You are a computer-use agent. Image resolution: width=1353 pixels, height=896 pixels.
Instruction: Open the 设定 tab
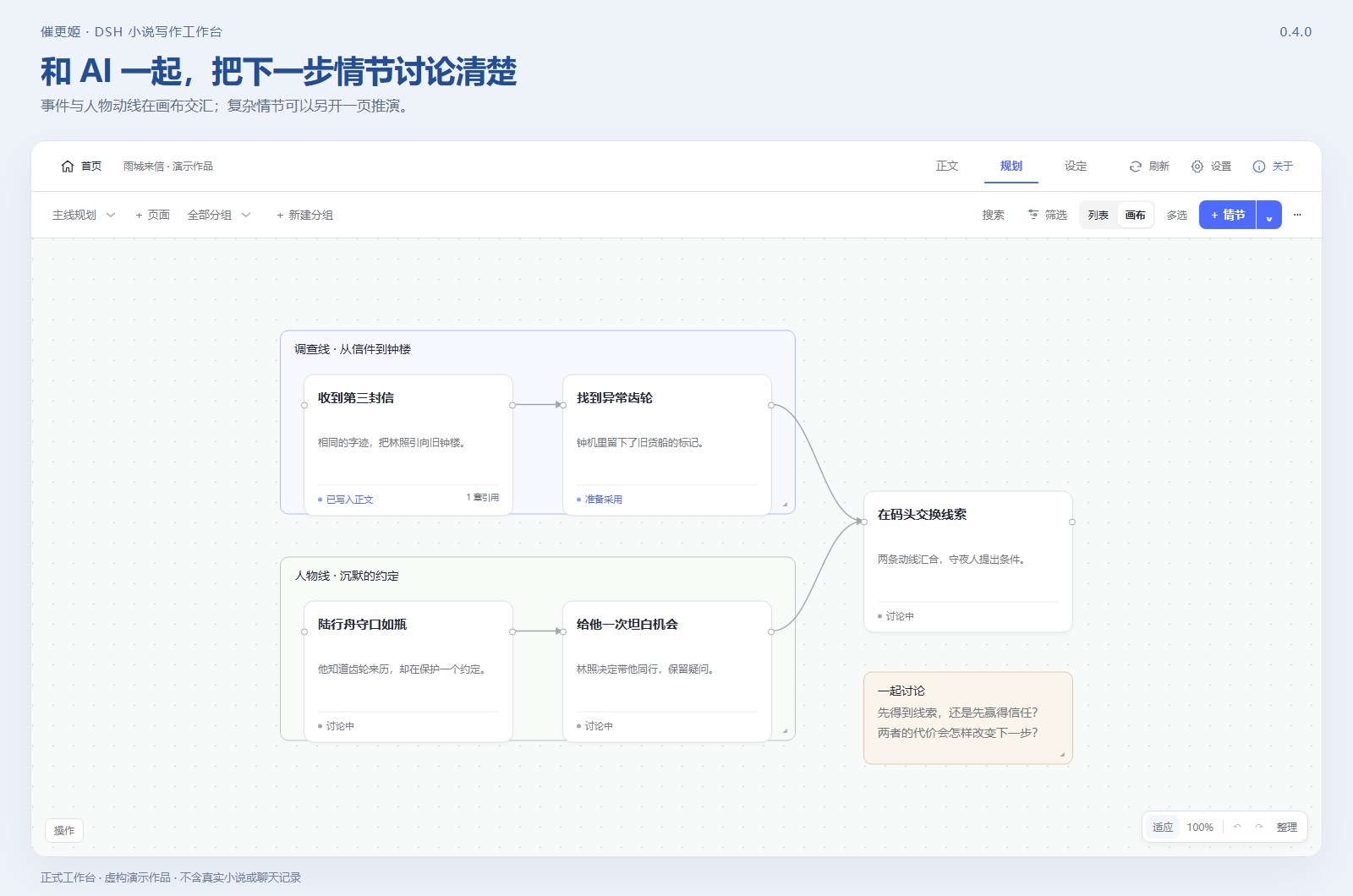tap(1076, 167)
